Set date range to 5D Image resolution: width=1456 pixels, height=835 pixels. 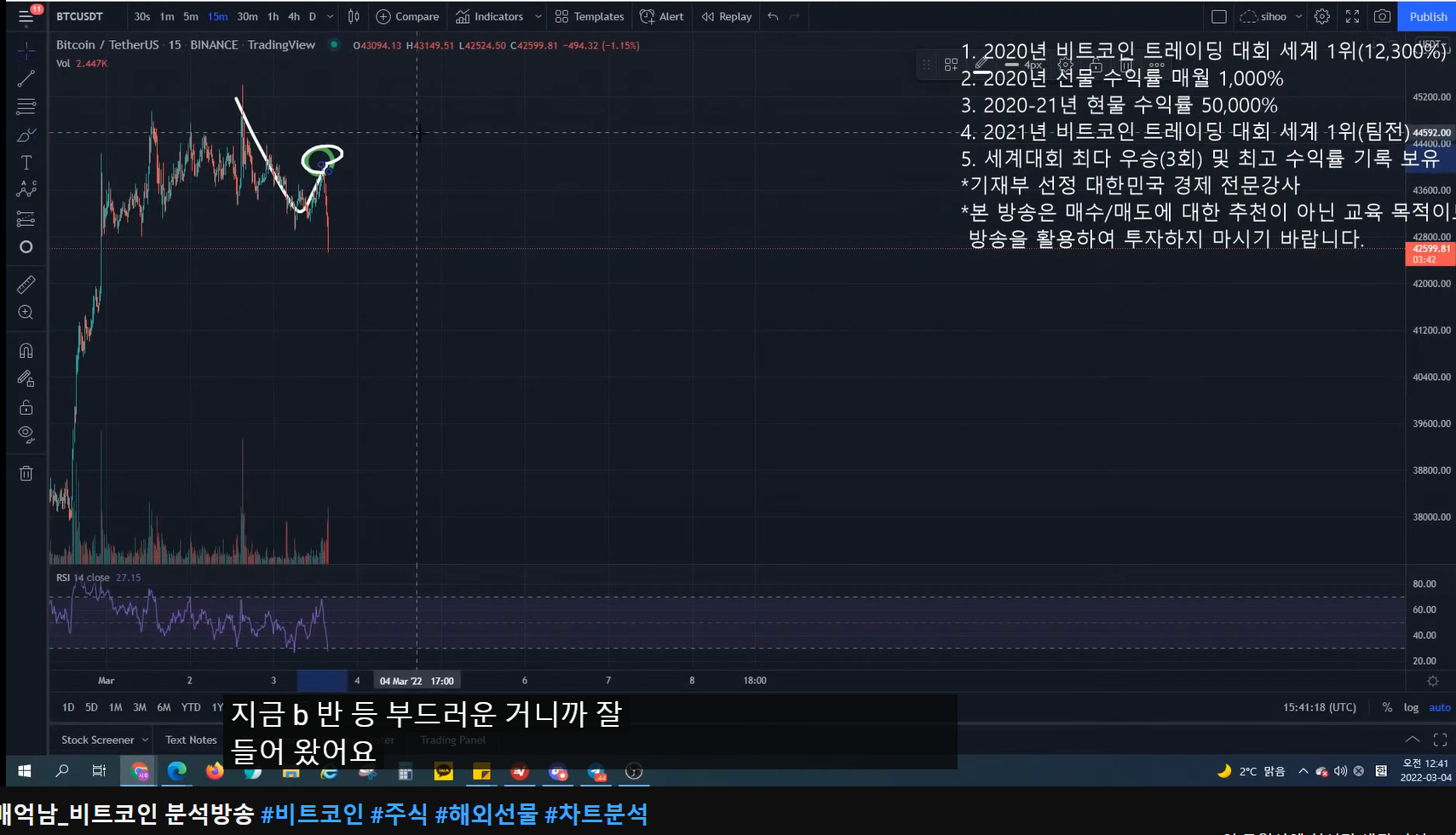click(91, 707)
